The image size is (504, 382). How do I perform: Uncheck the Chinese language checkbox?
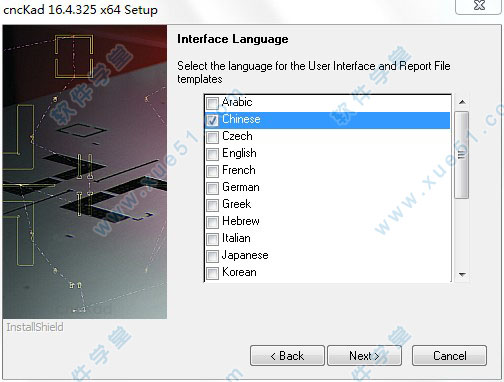coord(212,120)
